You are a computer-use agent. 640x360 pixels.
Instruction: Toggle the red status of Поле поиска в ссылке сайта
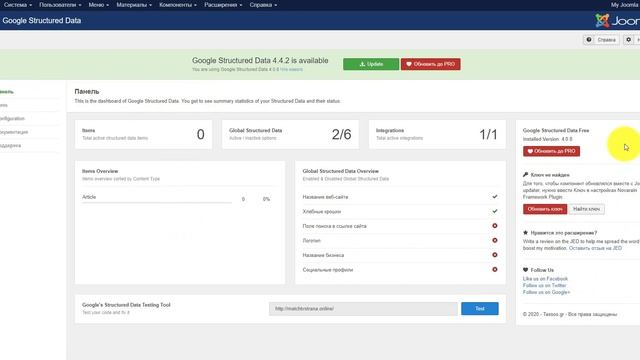[495, 226]
